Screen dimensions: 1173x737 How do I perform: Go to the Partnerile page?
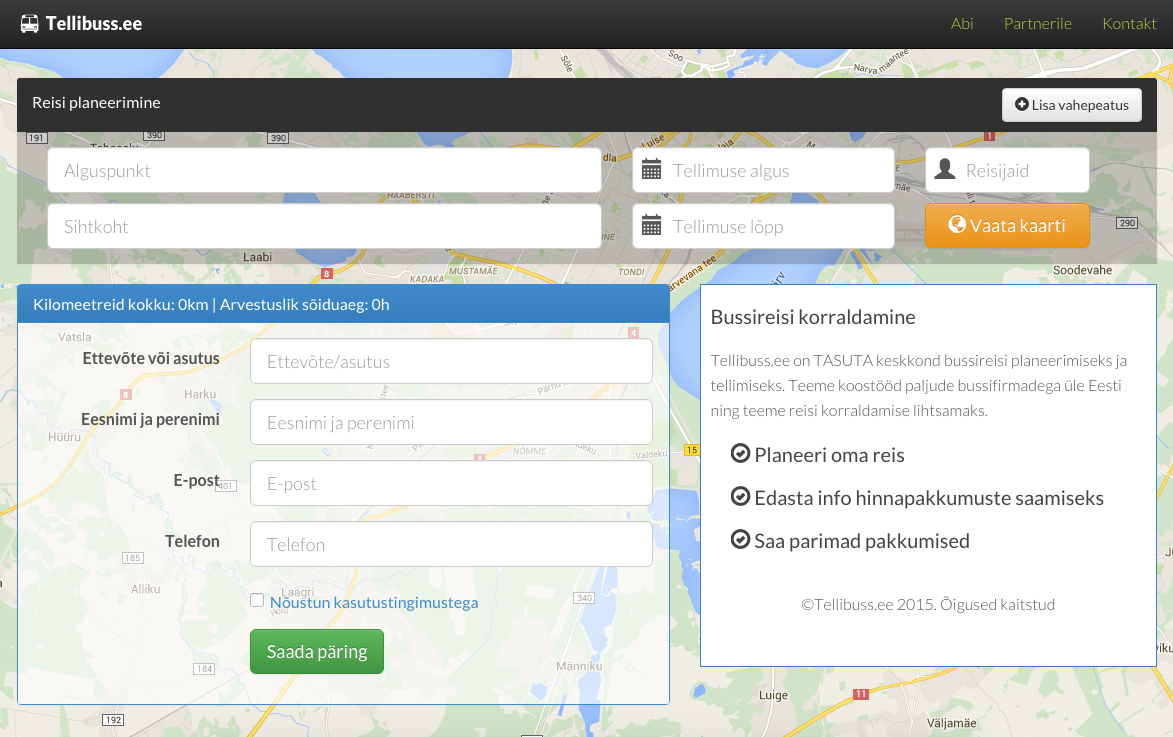tap(1038, 24)
